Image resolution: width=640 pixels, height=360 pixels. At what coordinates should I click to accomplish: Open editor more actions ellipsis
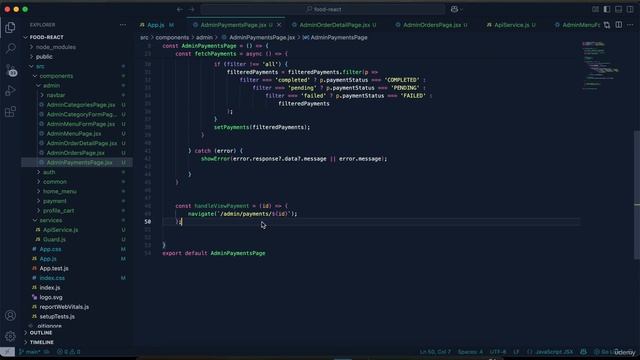click(x=630, y=25)
